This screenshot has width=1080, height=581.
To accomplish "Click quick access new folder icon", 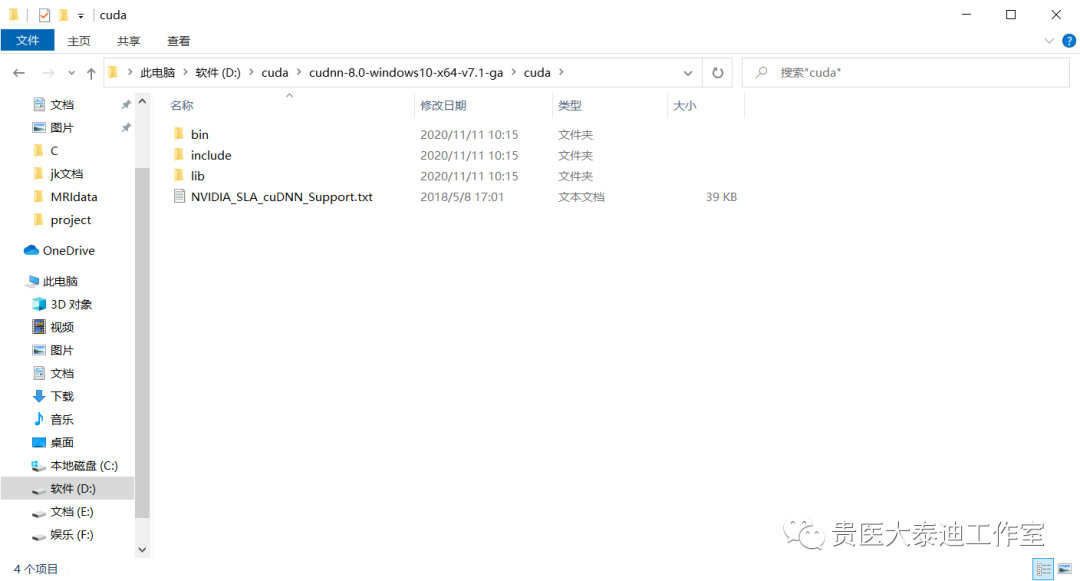I will (x=63, y=14).
